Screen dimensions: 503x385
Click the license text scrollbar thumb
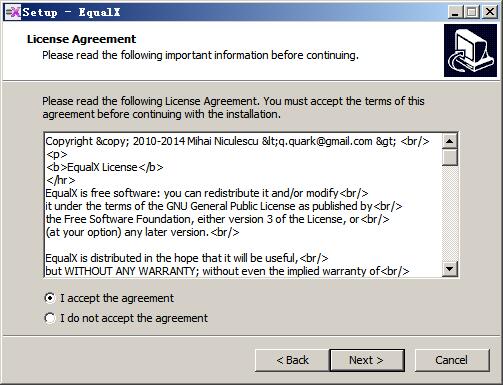coord(450,157)
